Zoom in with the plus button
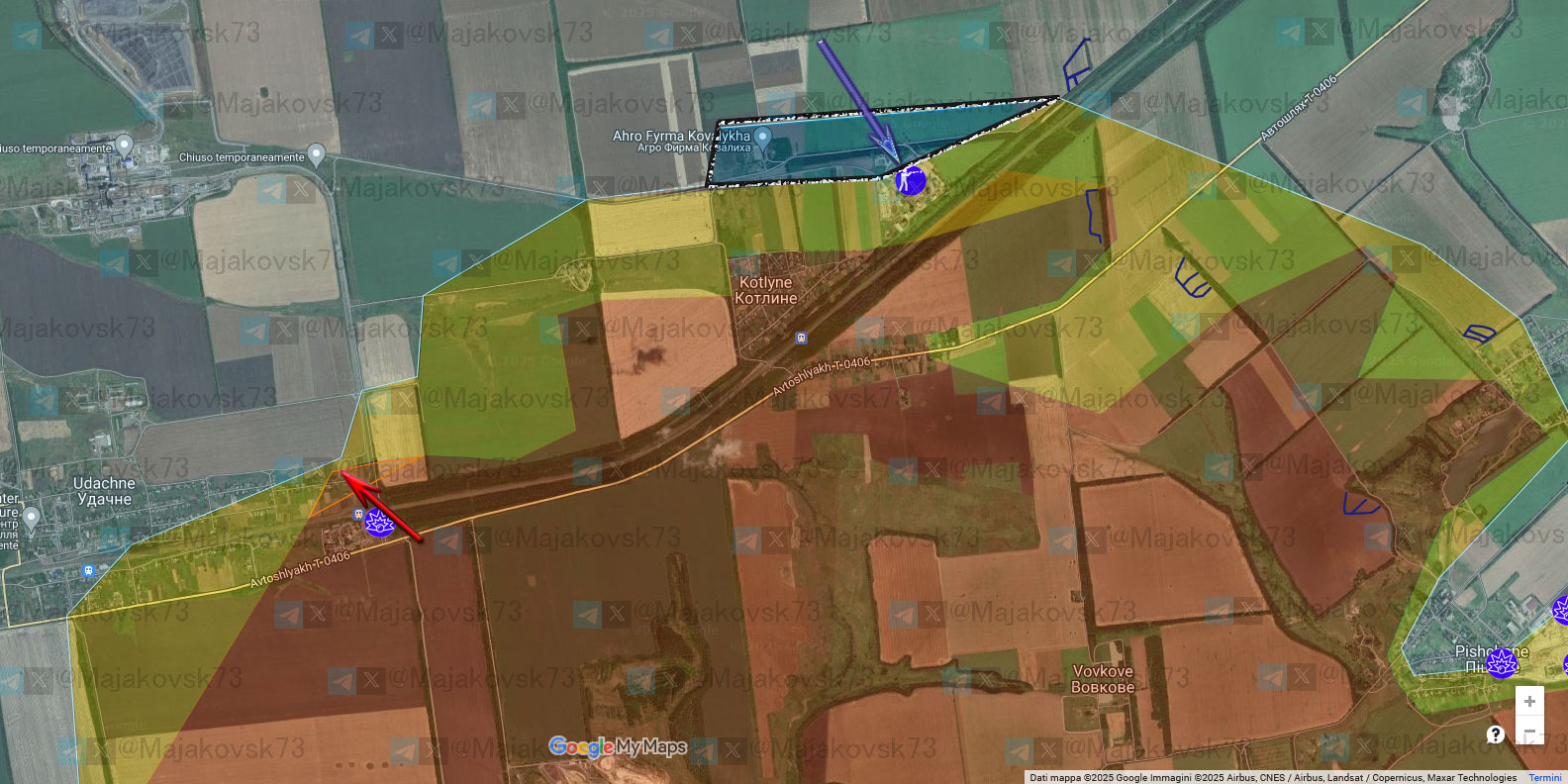The image size is (1568, 784). pyautogui.click(x=1529, y=702)
